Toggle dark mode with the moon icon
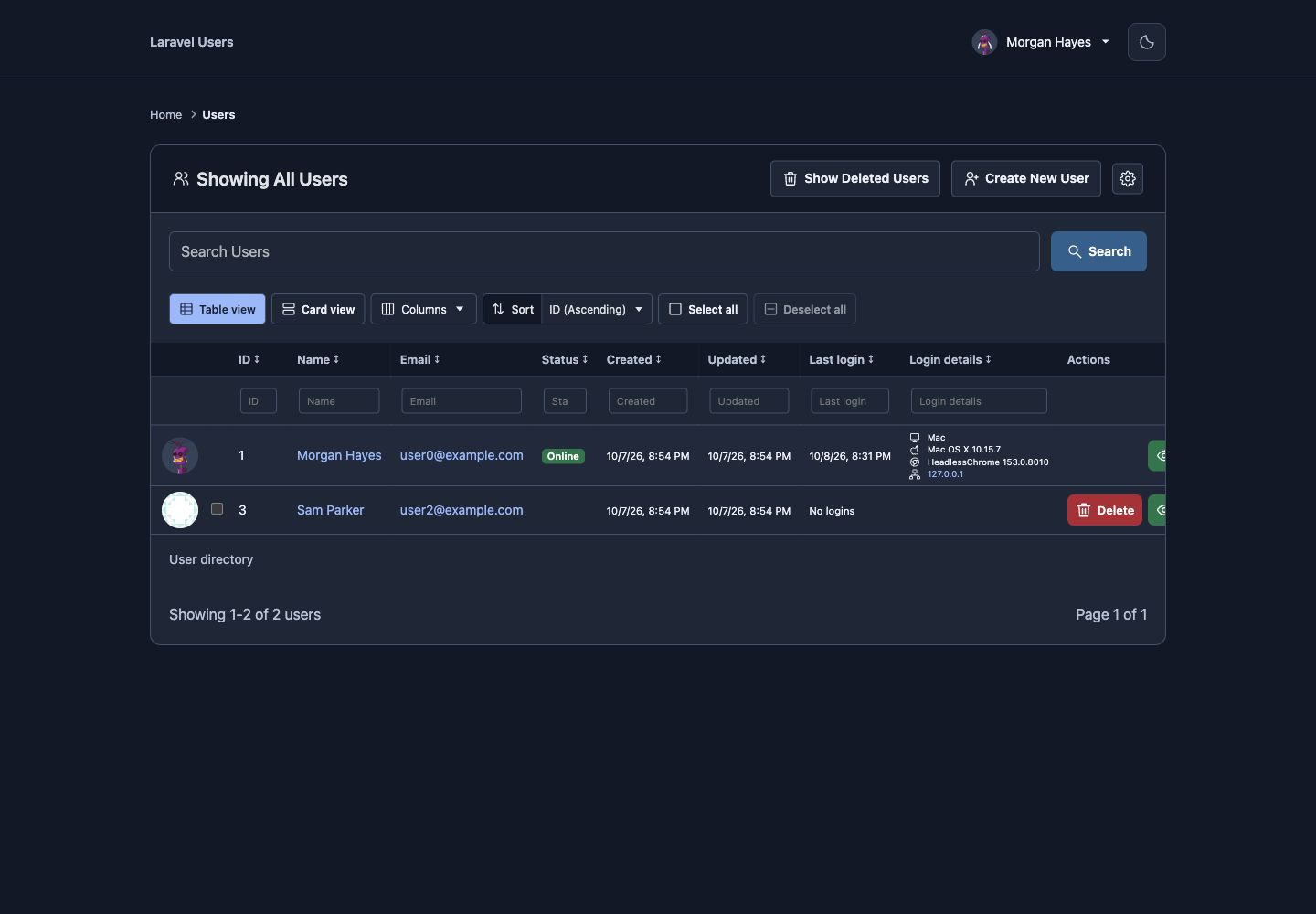 point(1146,42)
